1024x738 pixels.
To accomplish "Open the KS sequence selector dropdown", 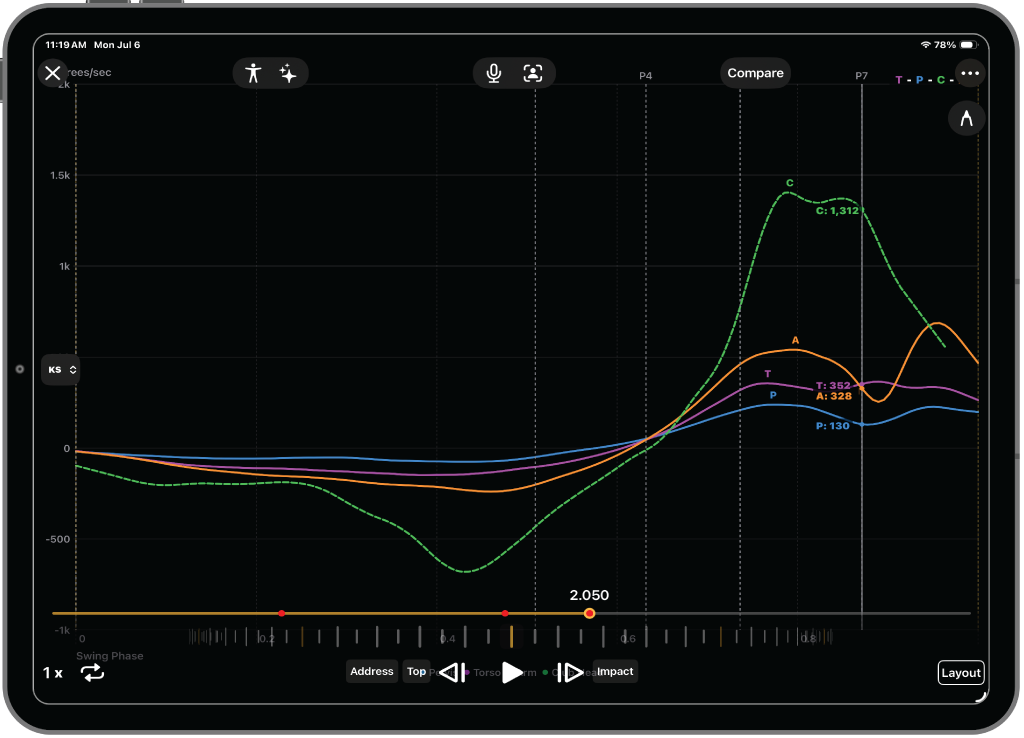I will (x=61, y=370).
